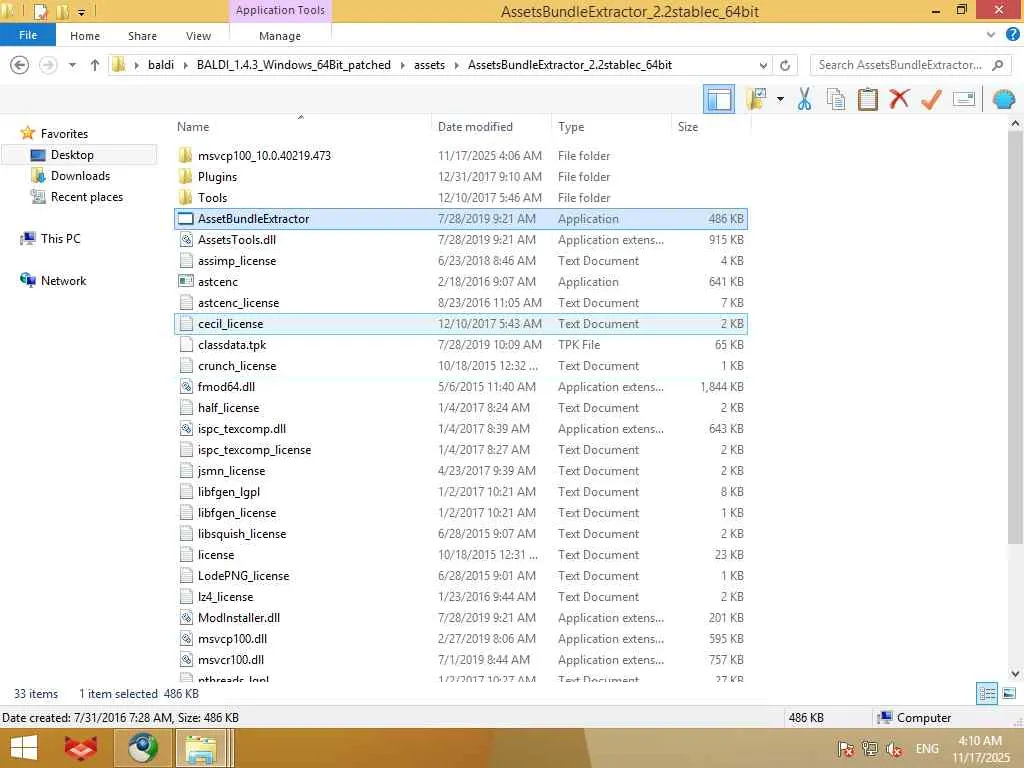Switch to Large icons view in the status bar

[x=1009, y=694]
